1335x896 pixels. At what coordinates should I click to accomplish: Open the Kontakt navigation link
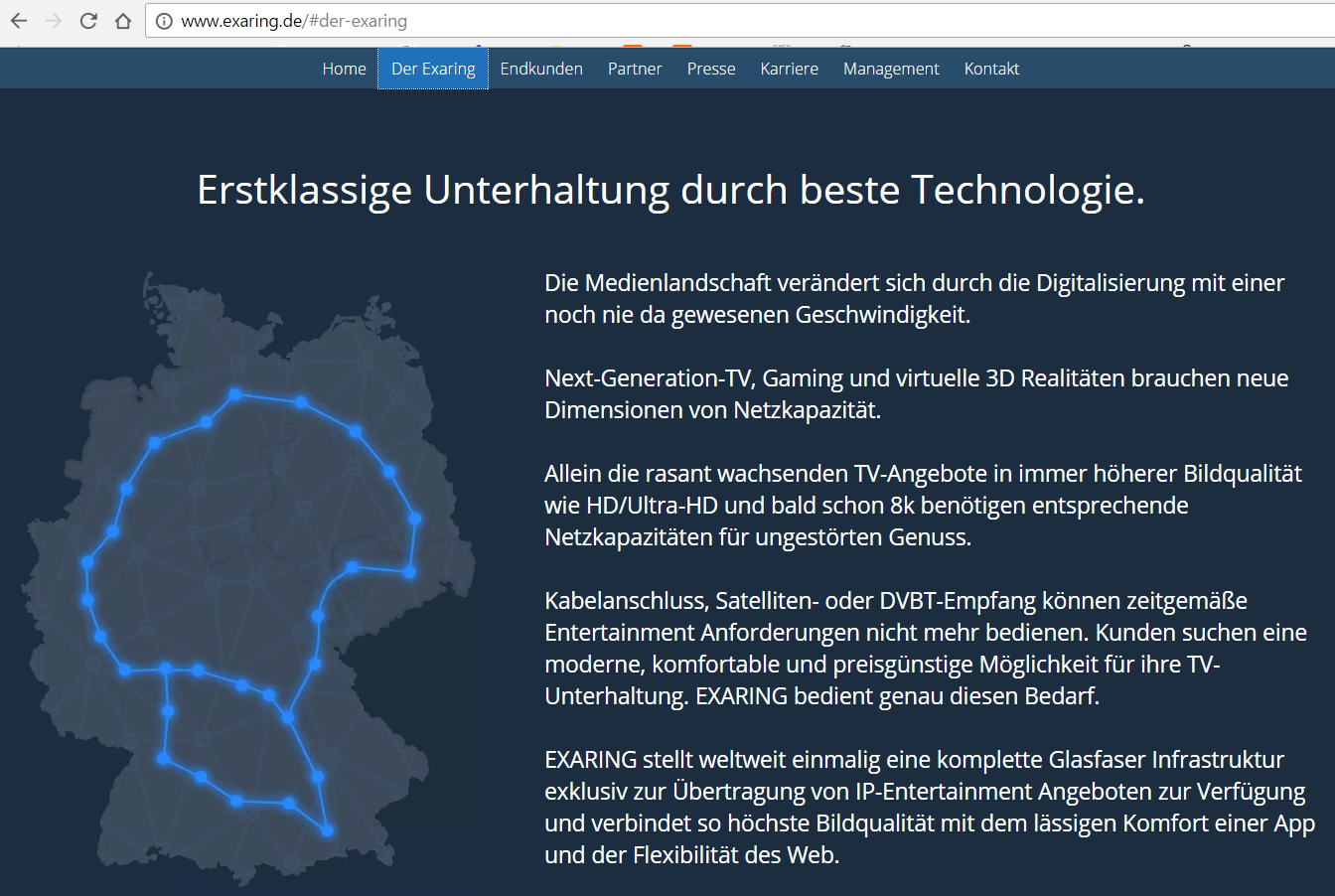point(991,69)
